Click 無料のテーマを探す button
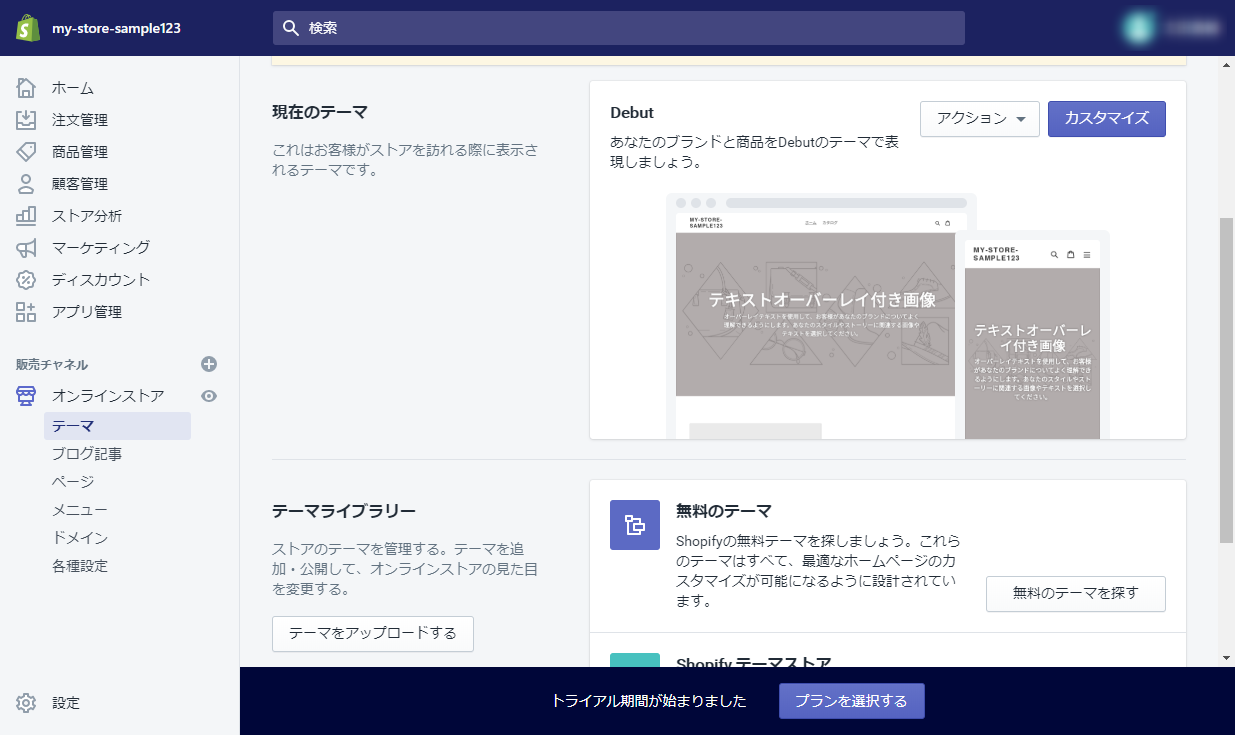 point(1076,594)
